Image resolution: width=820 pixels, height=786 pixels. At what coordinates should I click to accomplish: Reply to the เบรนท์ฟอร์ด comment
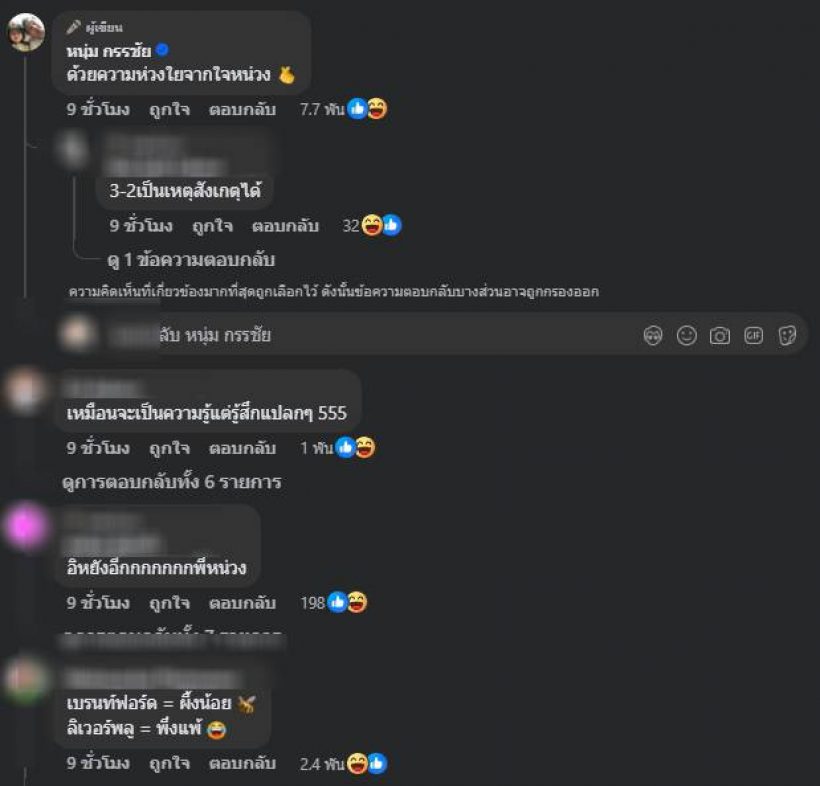242,764
